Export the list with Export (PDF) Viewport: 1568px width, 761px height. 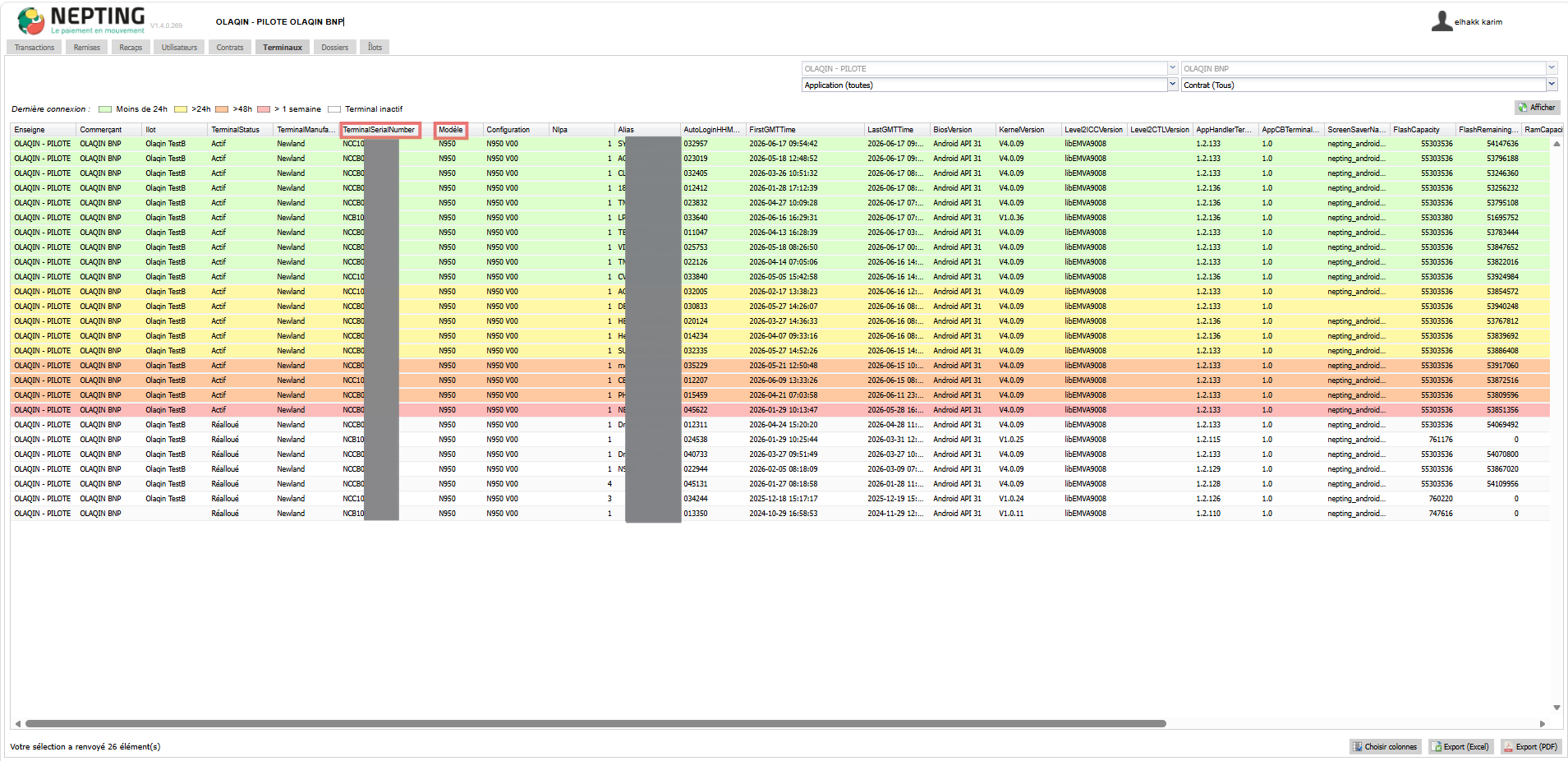point(1531,747)
